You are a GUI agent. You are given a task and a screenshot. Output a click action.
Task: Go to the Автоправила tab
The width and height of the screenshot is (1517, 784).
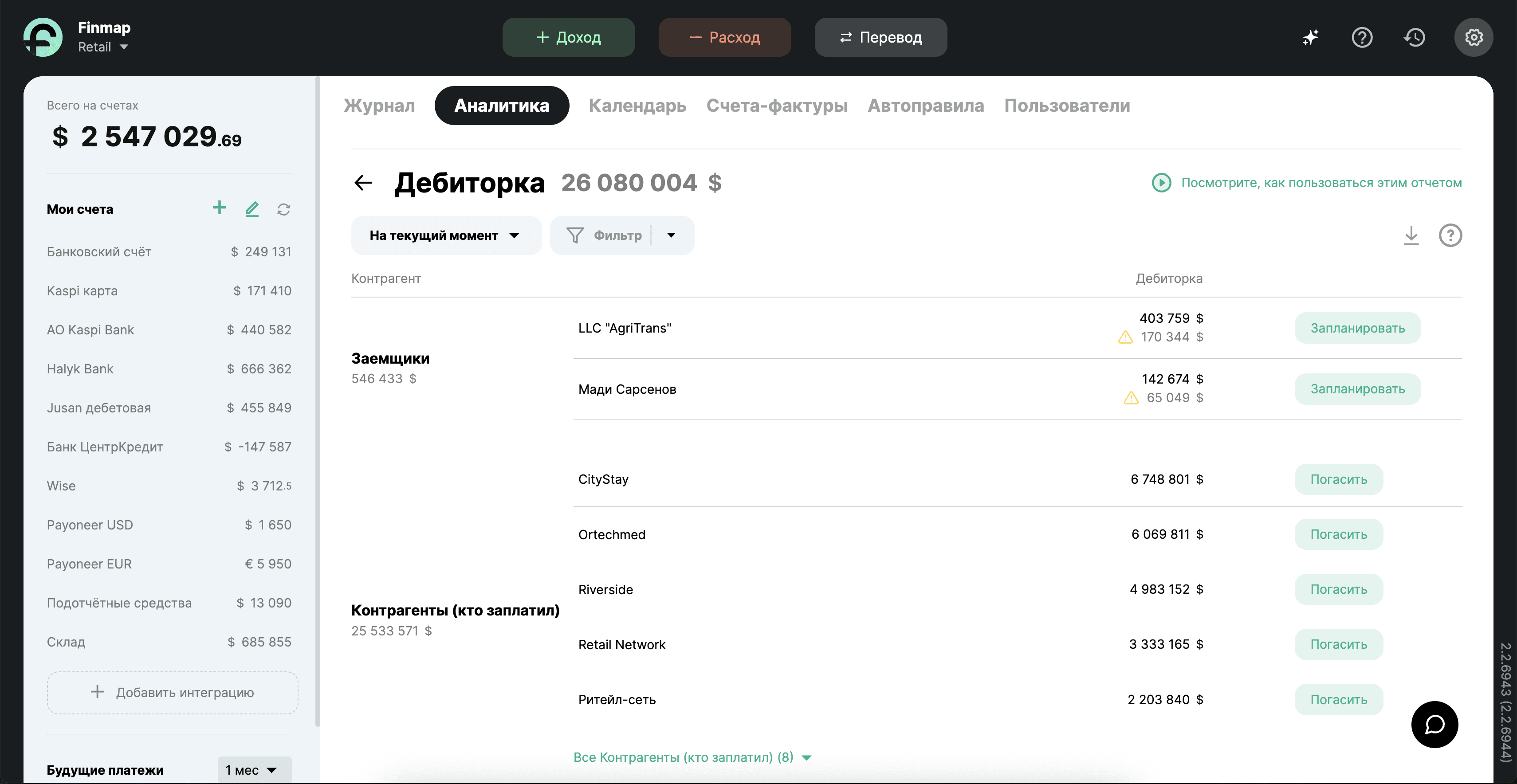point(926,106)
